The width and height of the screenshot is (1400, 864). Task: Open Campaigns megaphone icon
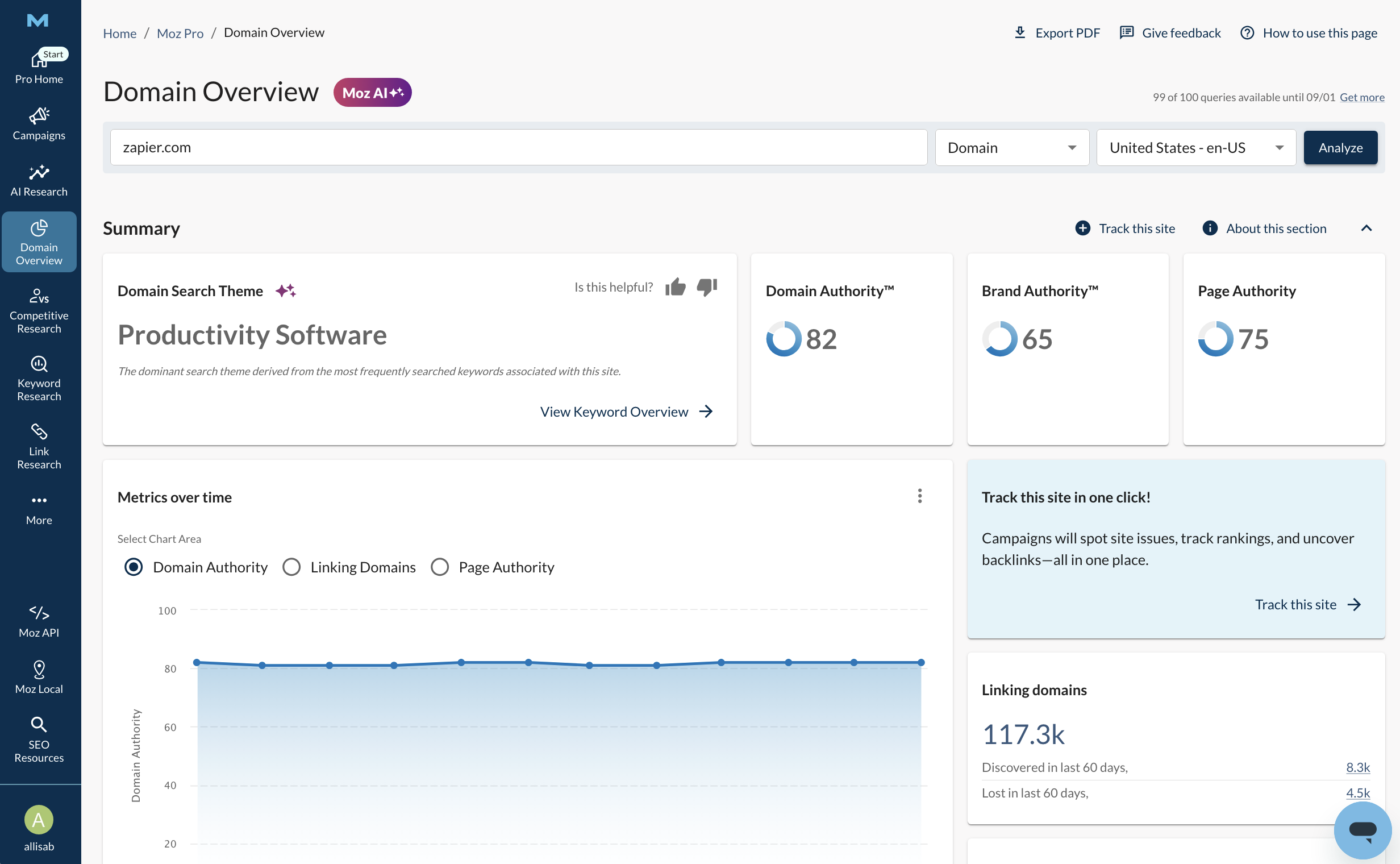point(39,115)
